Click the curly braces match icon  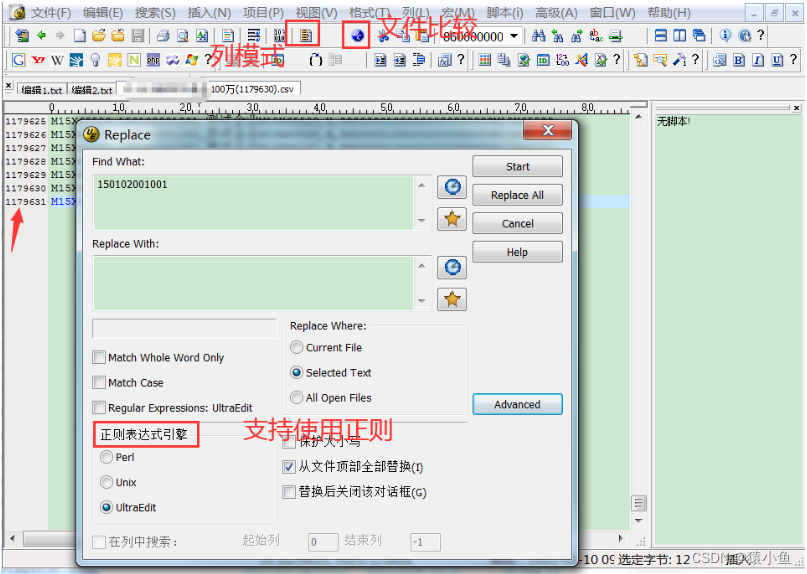[315, 60]
